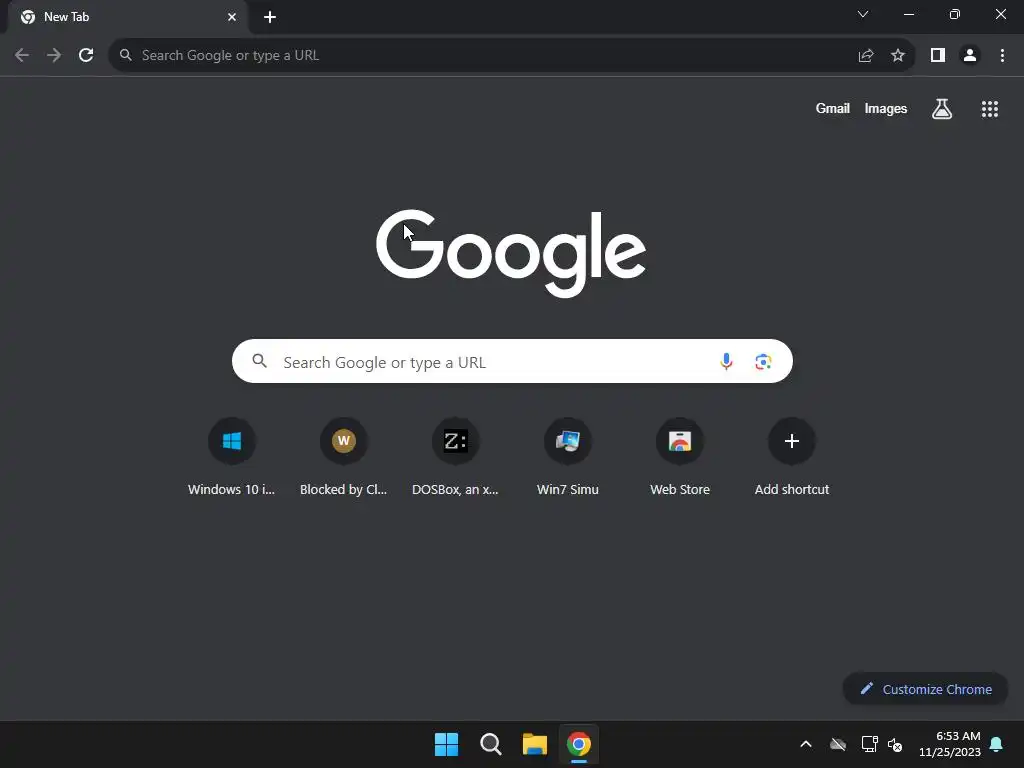Click the forward navigation arrow
Screen dimensions: 1024x768
tap(54, 56)
